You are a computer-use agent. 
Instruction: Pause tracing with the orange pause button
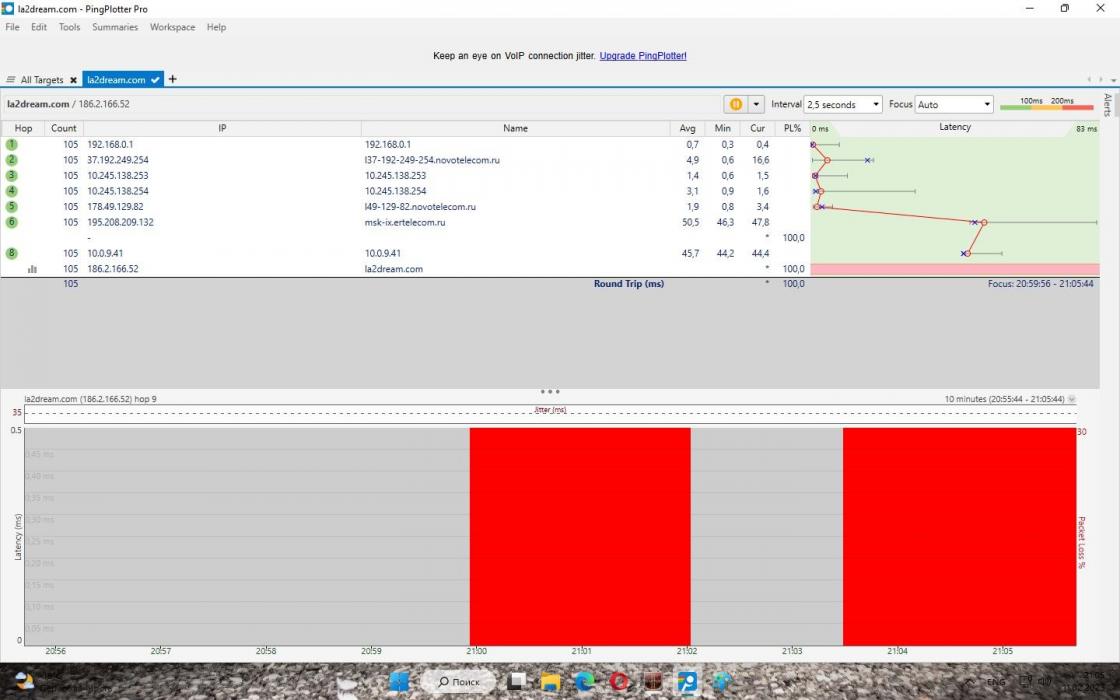[x=736, y=104]
